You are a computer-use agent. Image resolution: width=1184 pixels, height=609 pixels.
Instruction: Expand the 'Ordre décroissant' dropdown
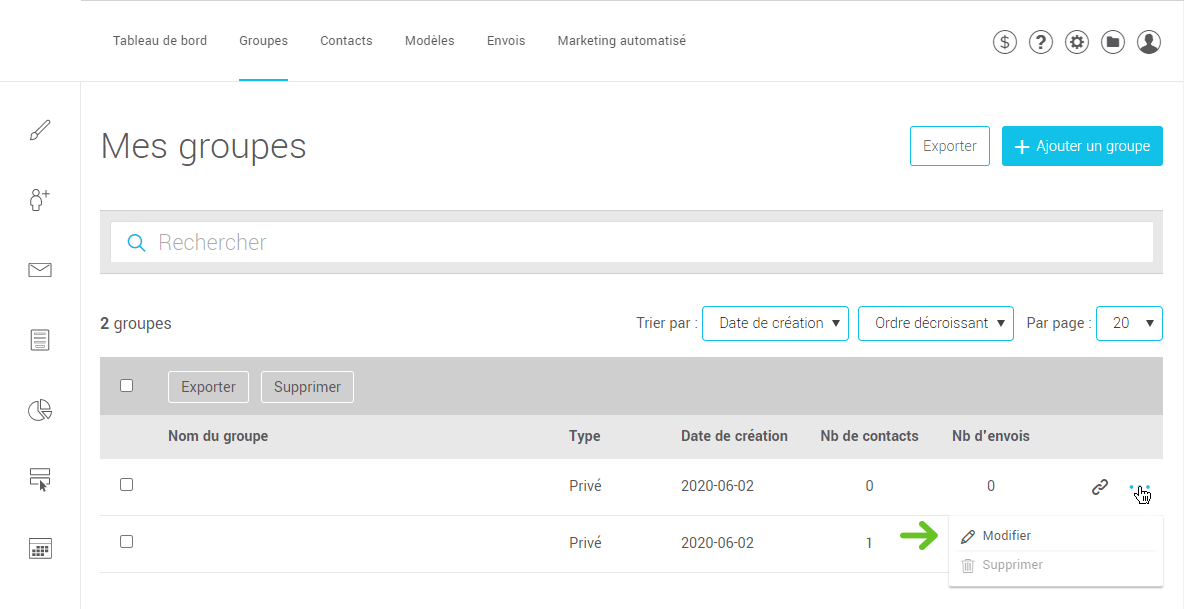coord(936,324)
